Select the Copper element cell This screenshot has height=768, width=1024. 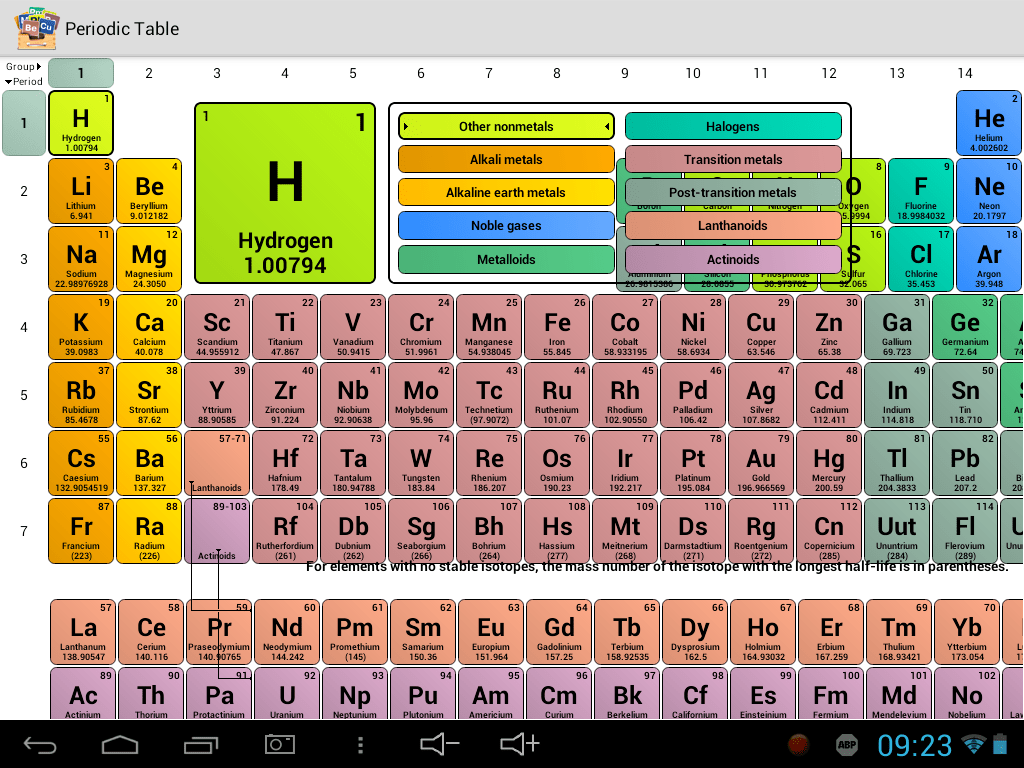761,327
